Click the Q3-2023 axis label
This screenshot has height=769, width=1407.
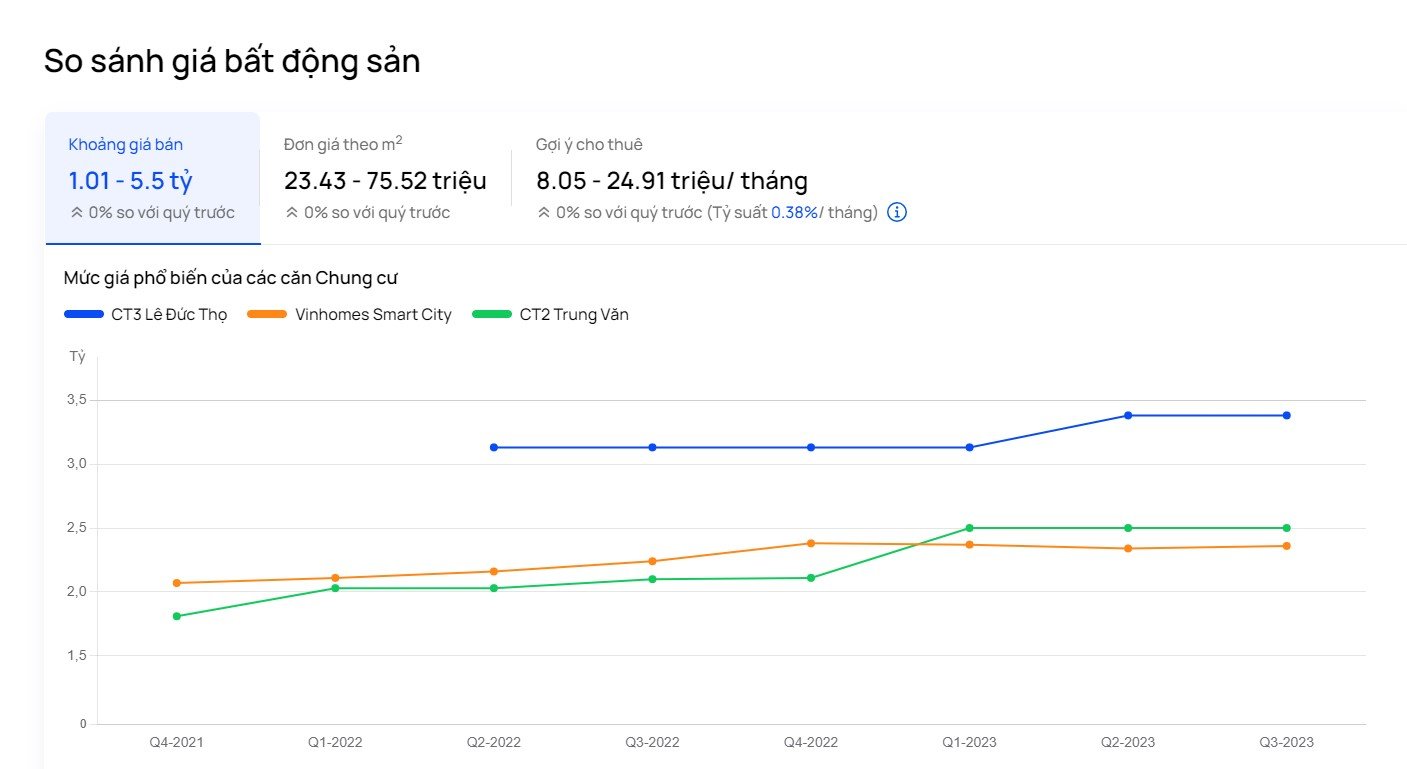coord(1286,742)
